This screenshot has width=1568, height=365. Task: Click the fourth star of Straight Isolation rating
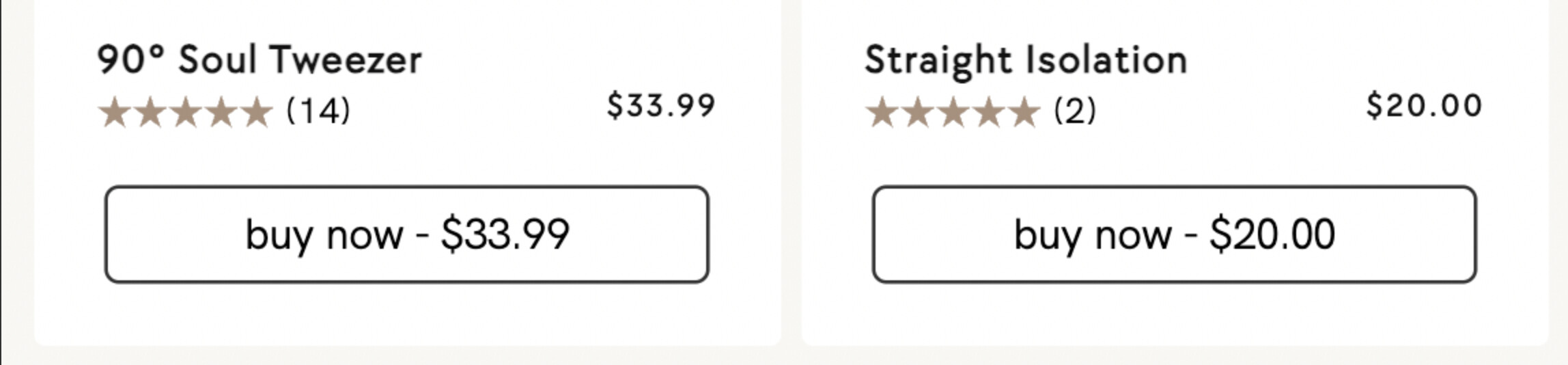pyautogui.click(x=989, y=112)
